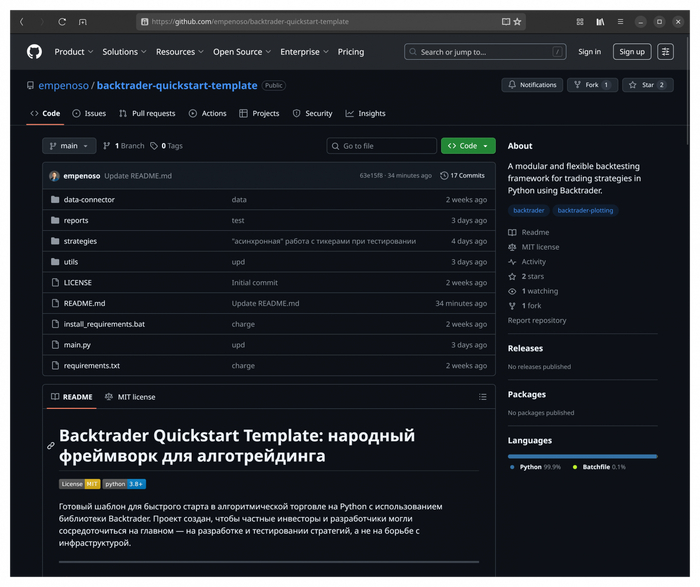This screenshot has height=587, width=700.
Task: Expand the Enterprise menu
Action: pos(304,52)
